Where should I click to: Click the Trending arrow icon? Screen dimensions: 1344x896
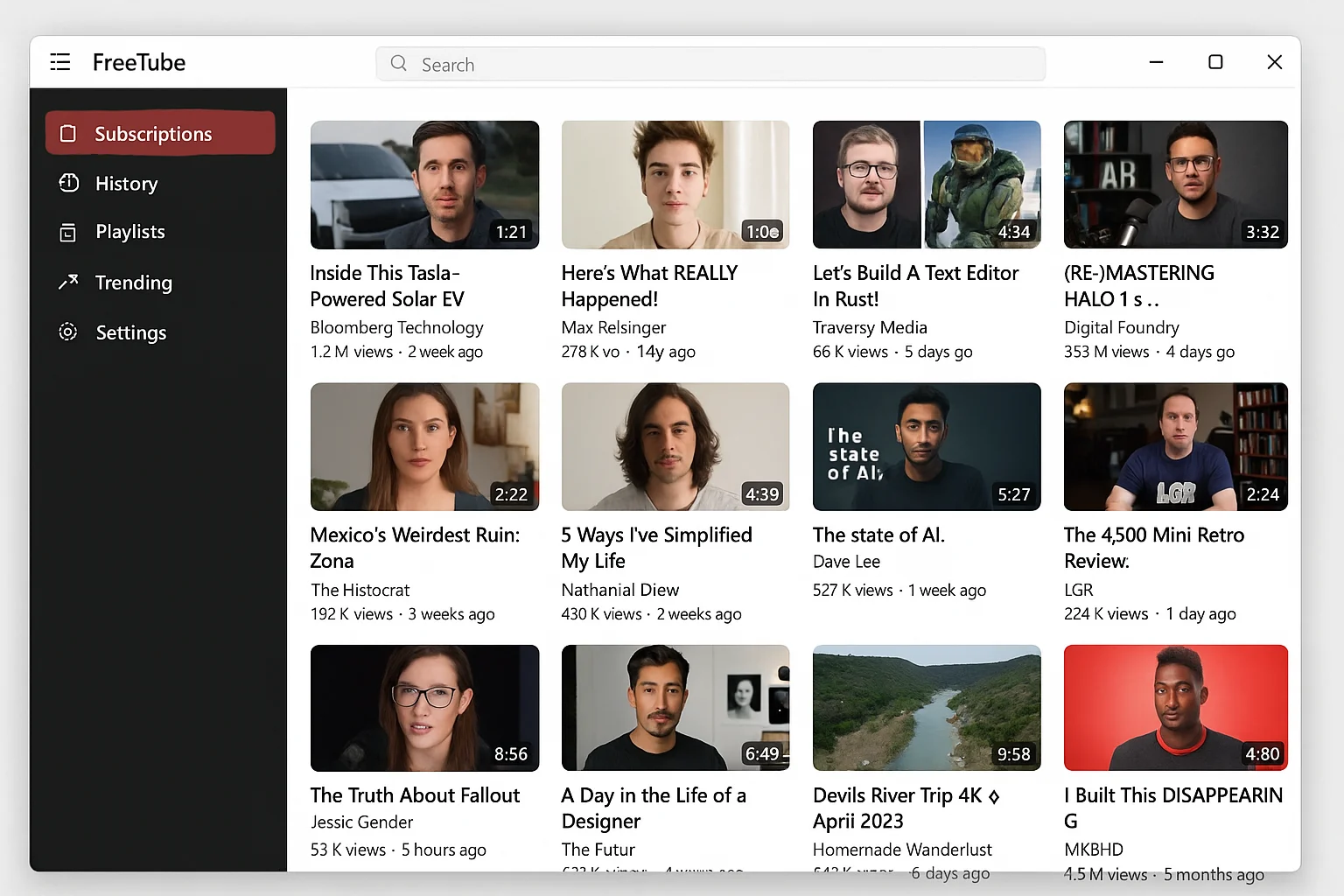[x=68, y=282]
